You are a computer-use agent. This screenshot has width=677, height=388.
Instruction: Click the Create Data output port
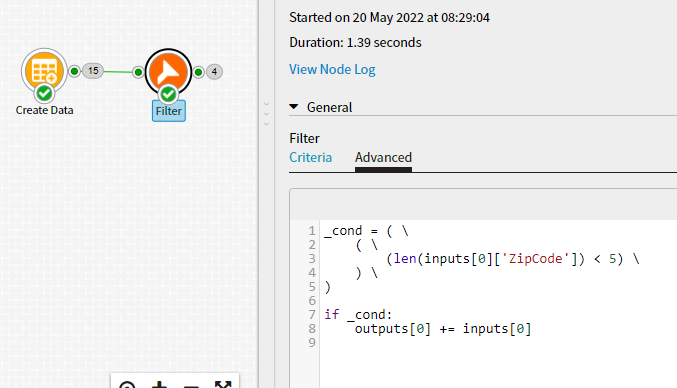74,71
